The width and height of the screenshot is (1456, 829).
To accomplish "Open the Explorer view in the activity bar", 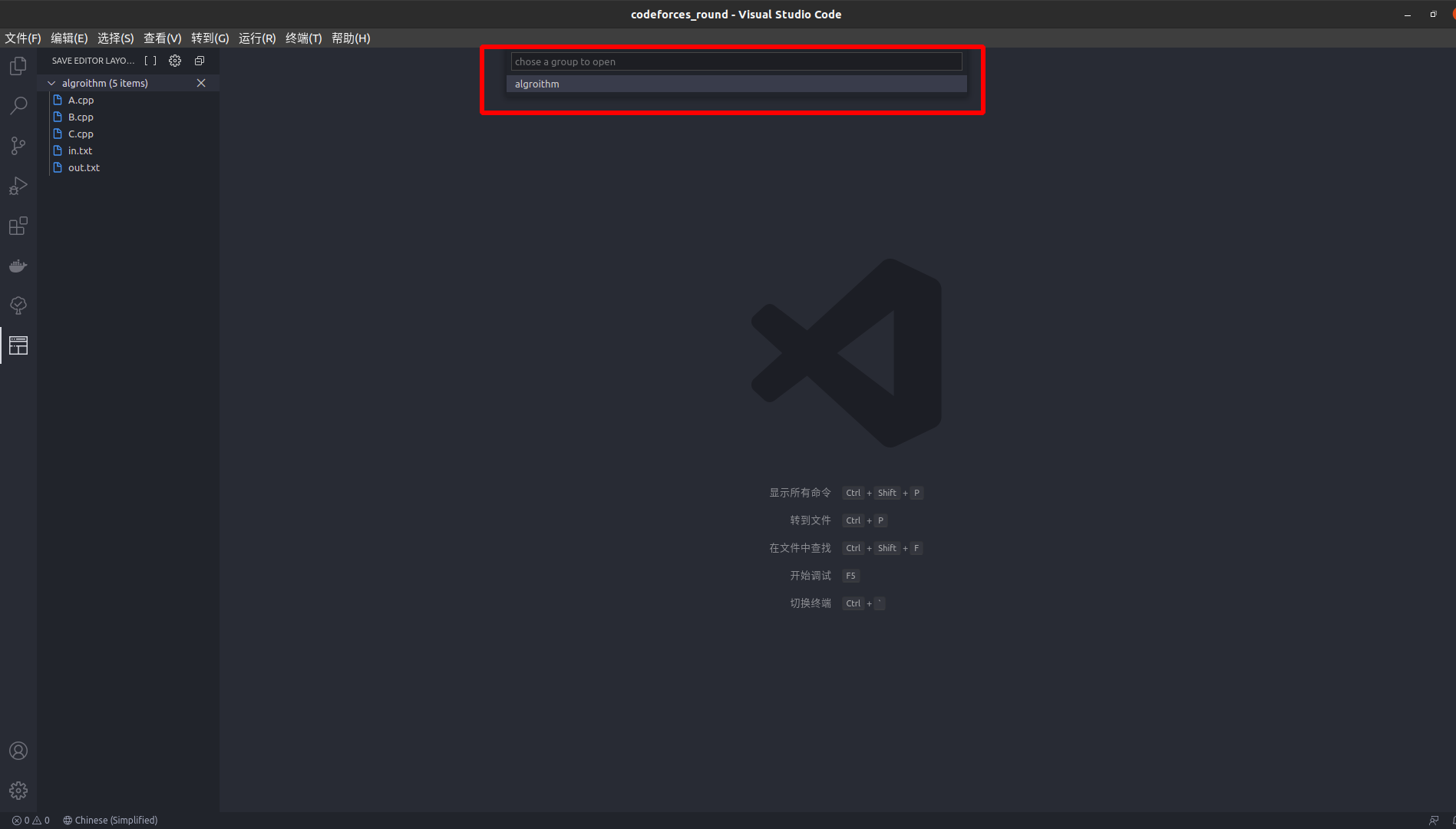I will point(18,66).
